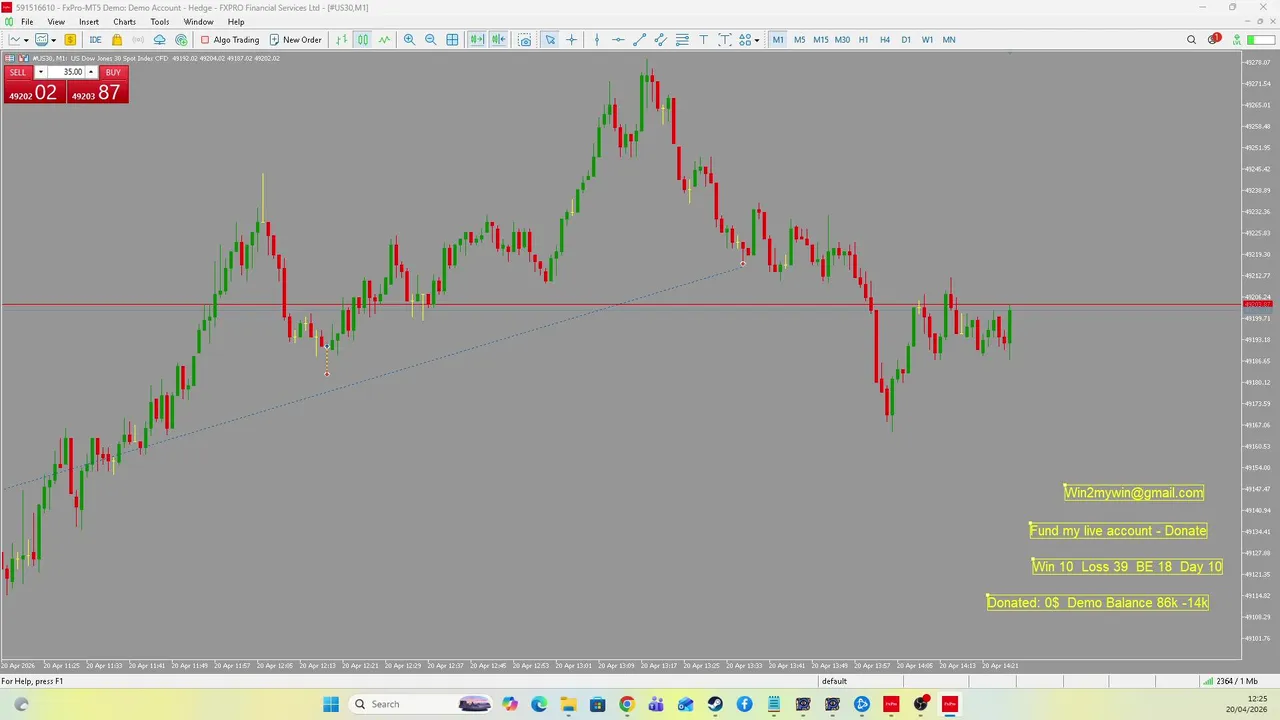
Task: Toggle chart auto-scroll button
Action: (476, 40)
